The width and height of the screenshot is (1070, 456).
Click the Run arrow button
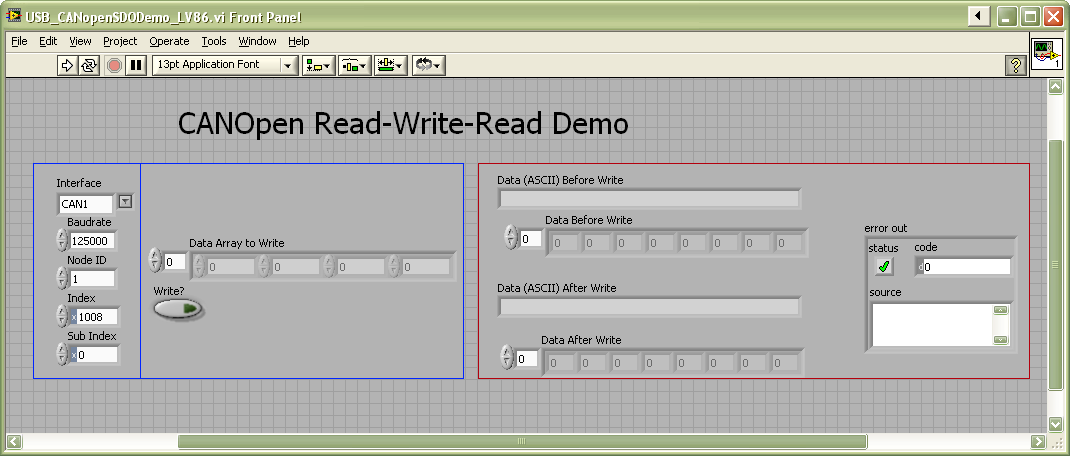click(67, 65)
